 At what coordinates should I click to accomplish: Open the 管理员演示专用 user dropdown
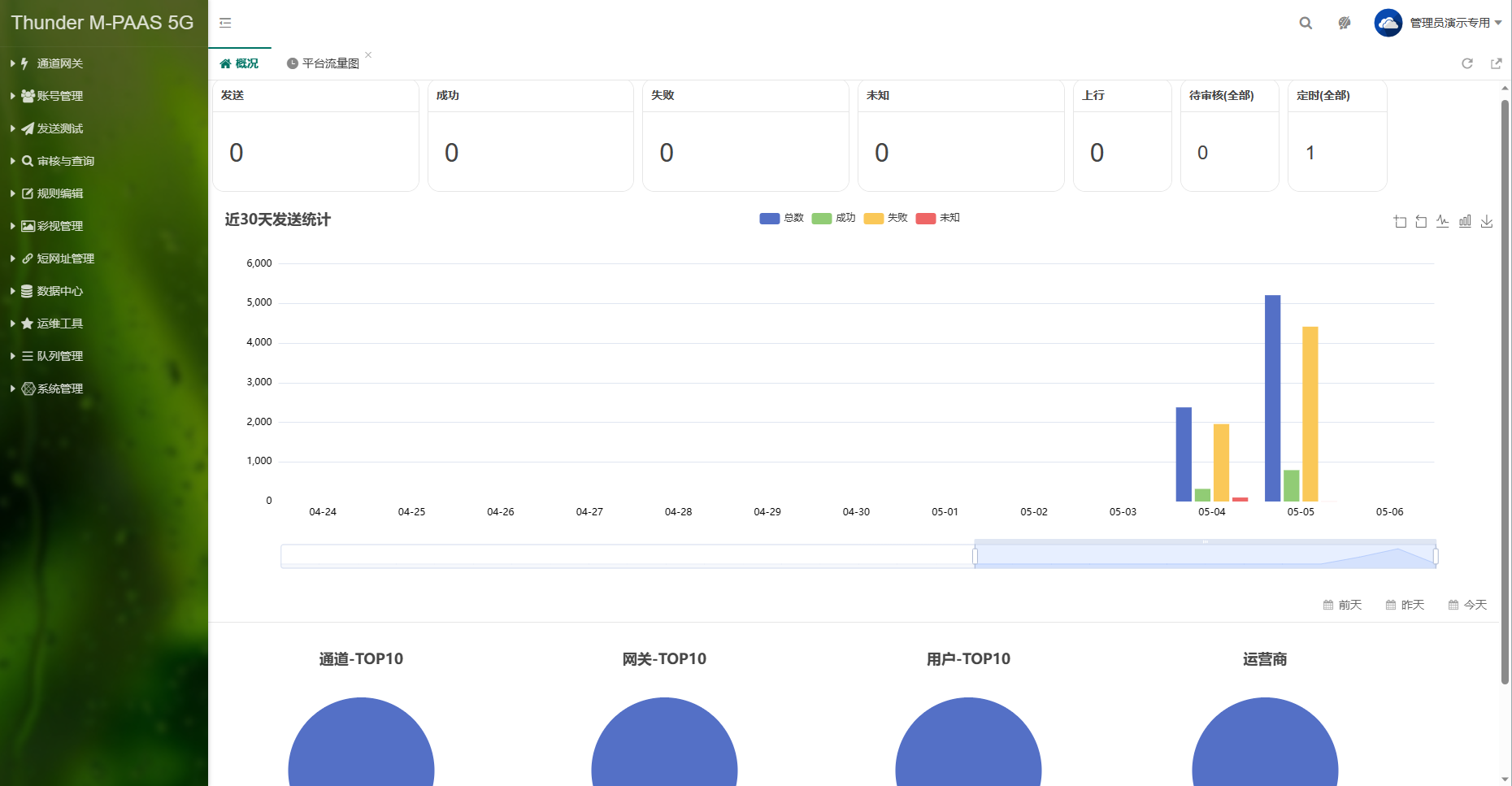[x=1455, y=23]
